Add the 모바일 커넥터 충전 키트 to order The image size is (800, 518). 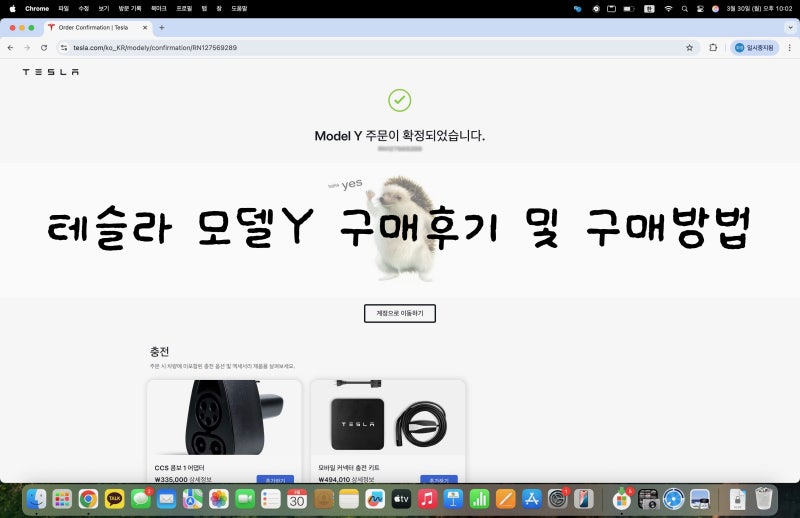pyautogui.click(x=439, y=479)
